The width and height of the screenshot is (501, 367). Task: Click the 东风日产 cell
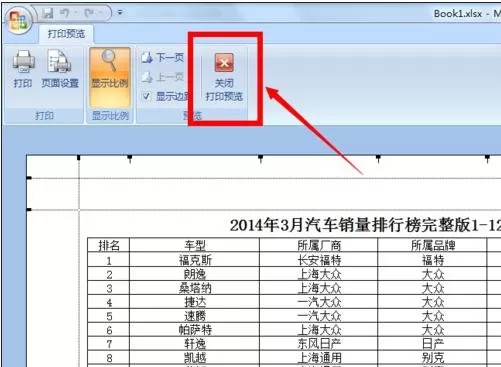(x=319, y=344)
